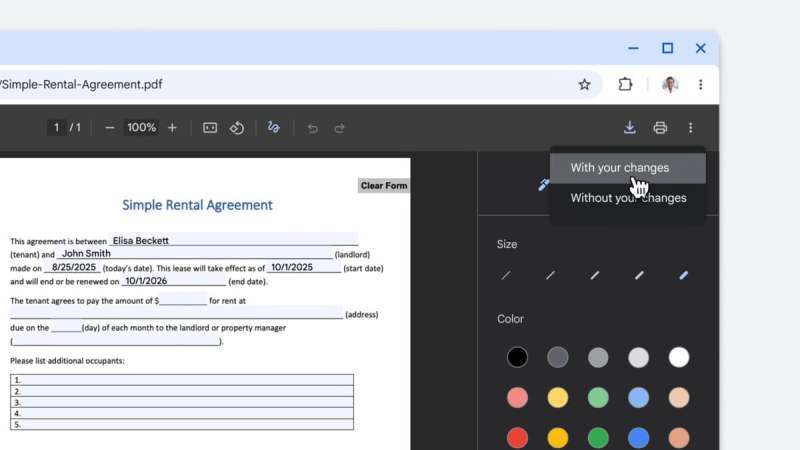Maximize the Chrome window
This screenshot has width=800, height=450.
tap(667, 48)
